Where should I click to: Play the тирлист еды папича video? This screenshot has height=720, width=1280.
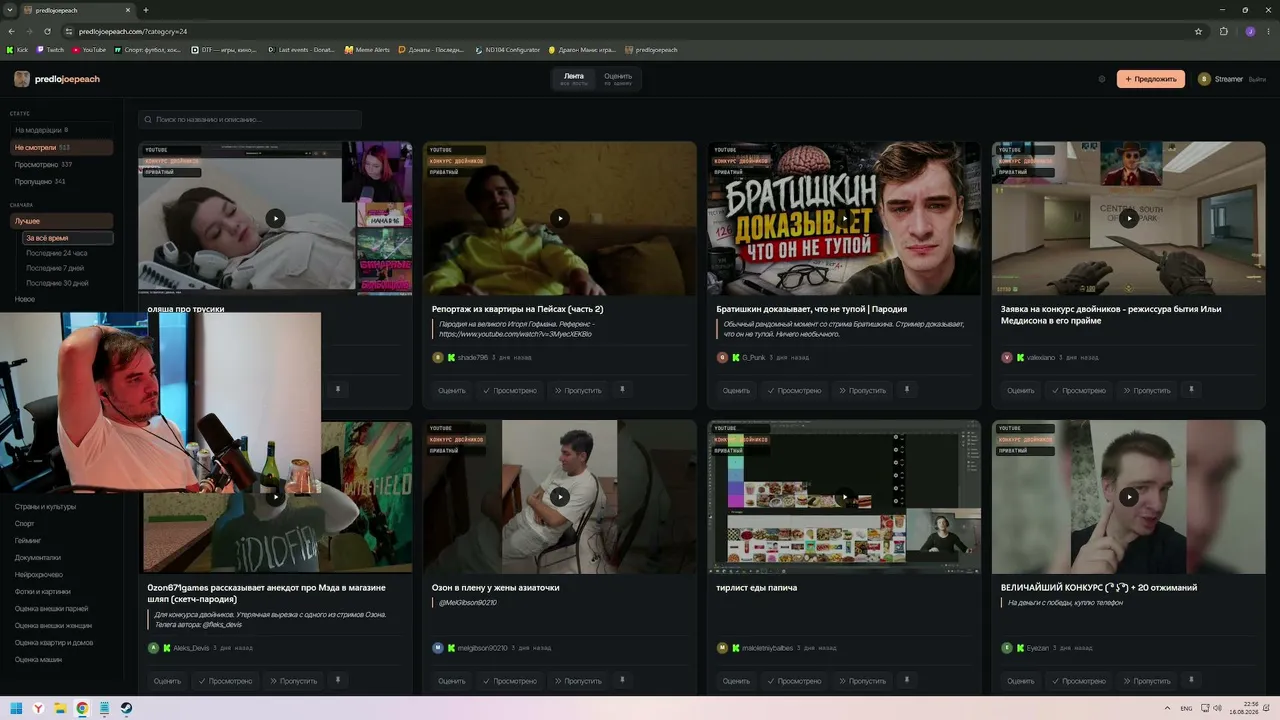click(x=844, y=496)
